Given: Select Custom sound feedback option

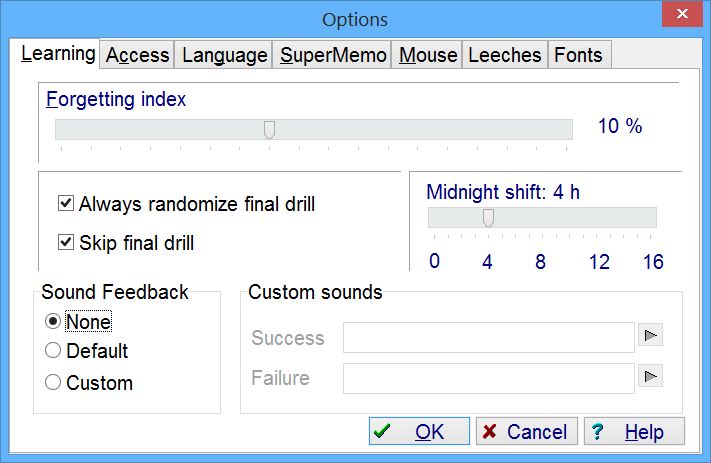Looking at the screenshot, I should (53, 382).
